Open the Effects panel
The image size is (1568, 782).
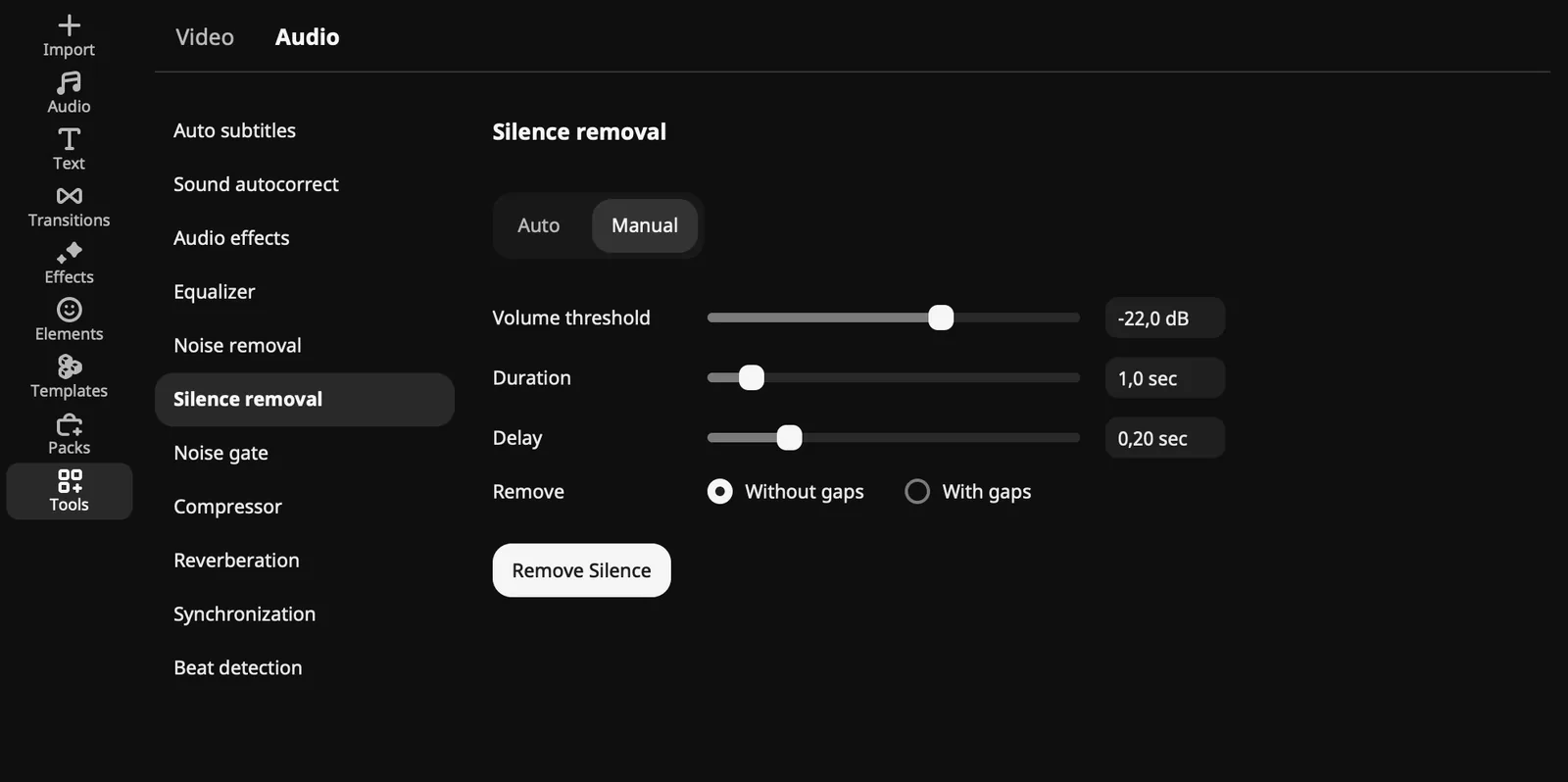click(x=69, y=263)
